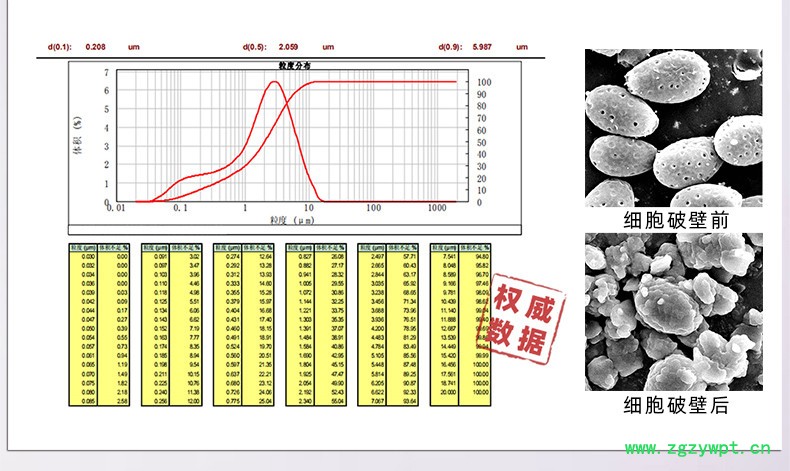Click the 粒度 (μm) x-axis label

285,219
